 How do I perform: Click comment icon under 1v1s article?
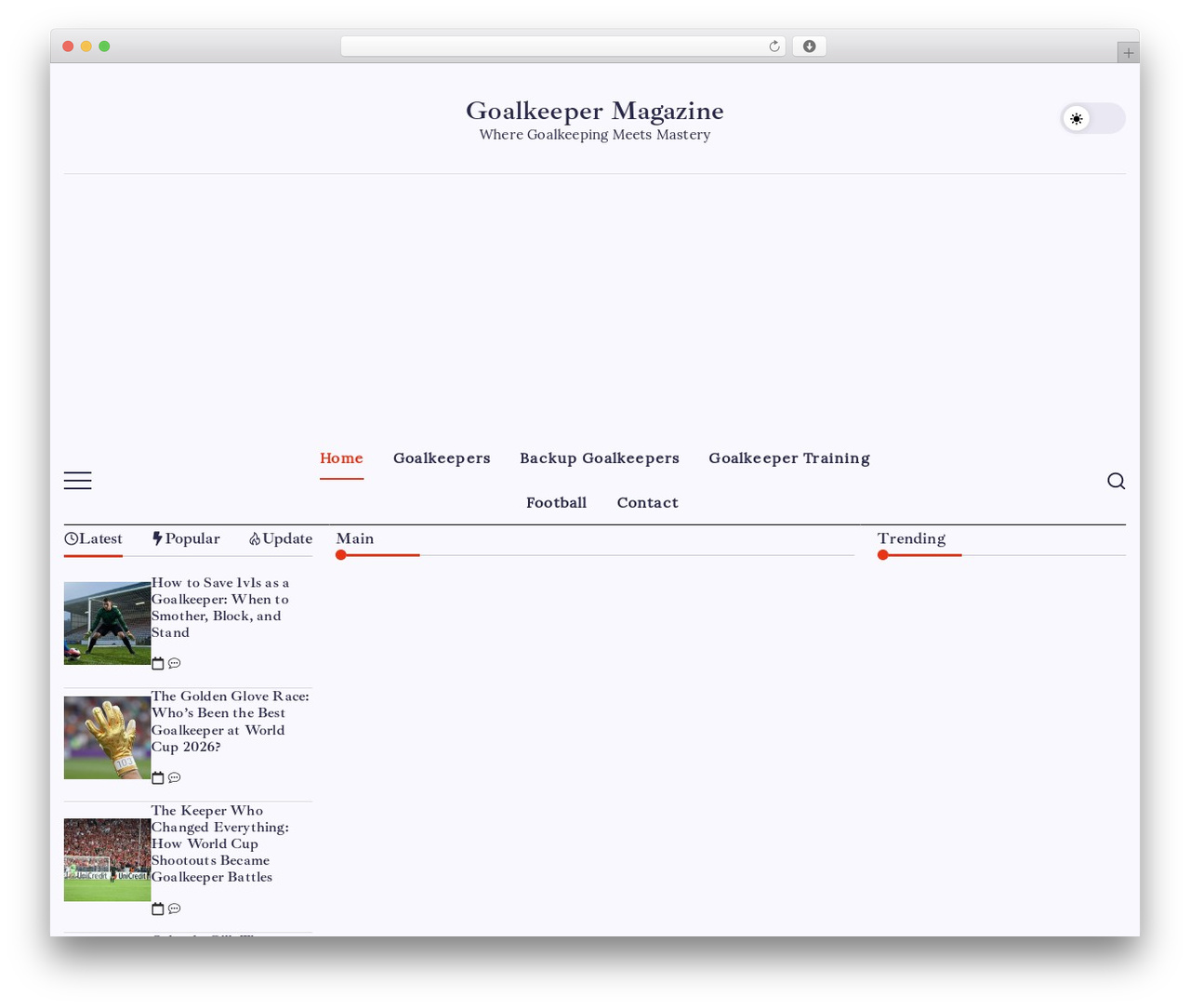174,663
